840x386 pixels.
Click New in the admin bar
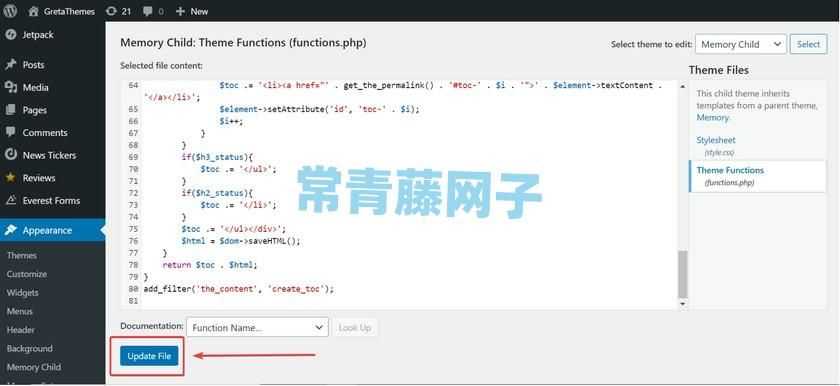pos(199,11)
